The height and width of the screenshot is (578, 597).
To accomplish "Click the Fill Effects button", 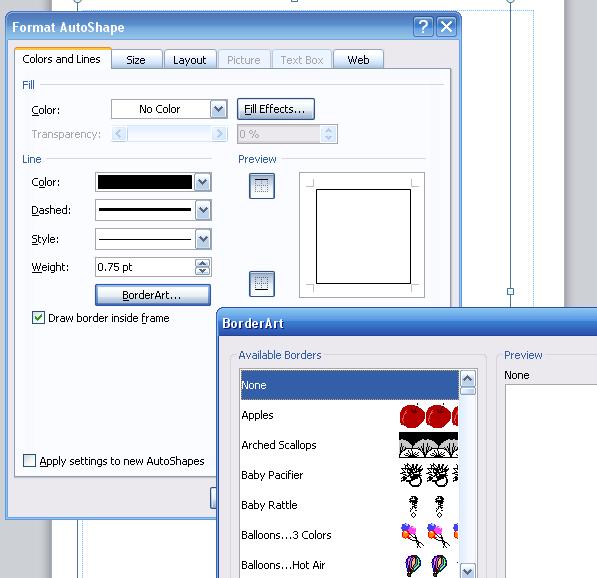I will [276, 109].
